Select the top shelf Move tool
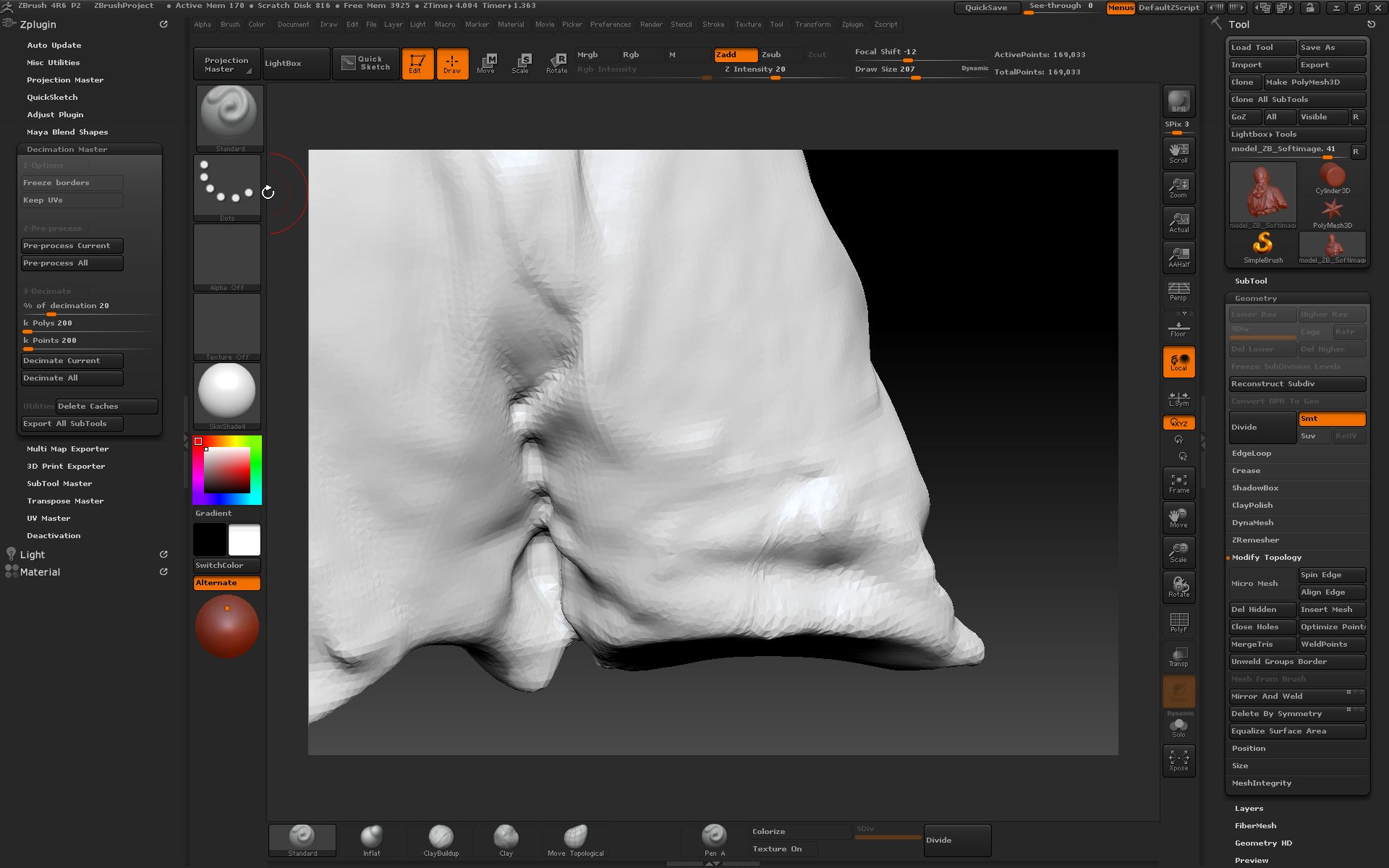Screen dimensions: 1389x868 coord(486,64)
